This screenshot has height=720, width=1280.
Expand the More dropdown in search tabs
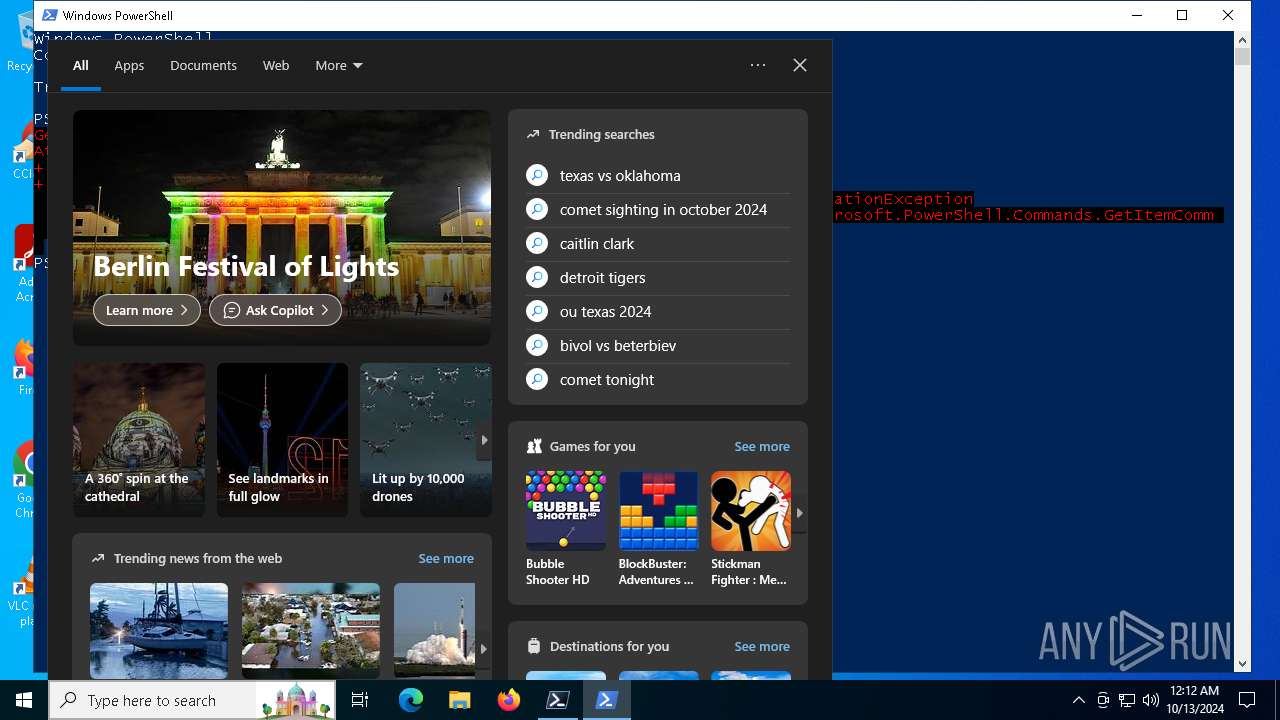click(x=338, y=65)
